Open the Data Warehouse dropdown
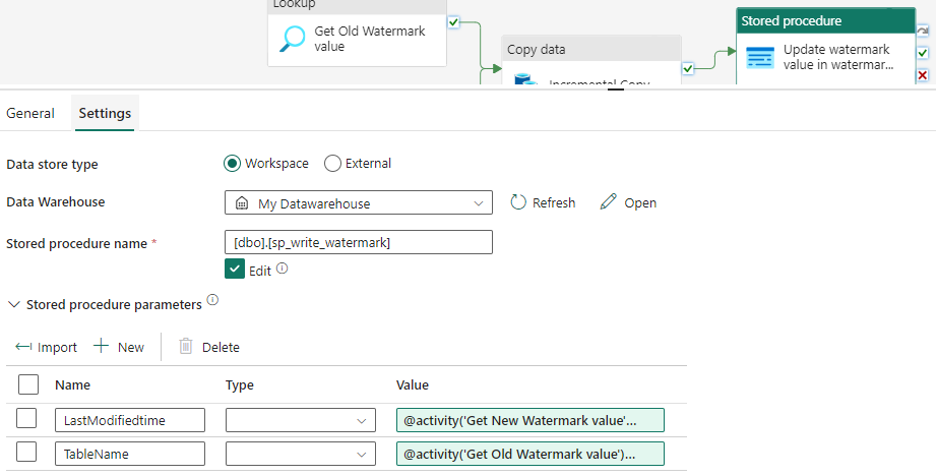The height and width of the screenshot is (476, 936). click(x=359, y=202)
